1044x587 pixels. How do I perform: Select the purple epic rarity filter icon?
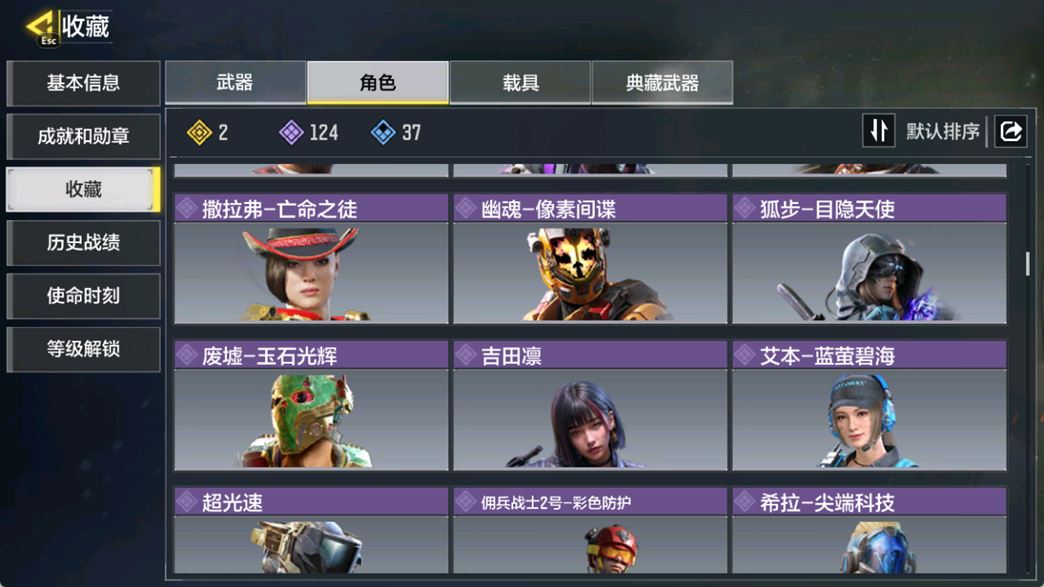pyautogui.click(x=291, y=132)
